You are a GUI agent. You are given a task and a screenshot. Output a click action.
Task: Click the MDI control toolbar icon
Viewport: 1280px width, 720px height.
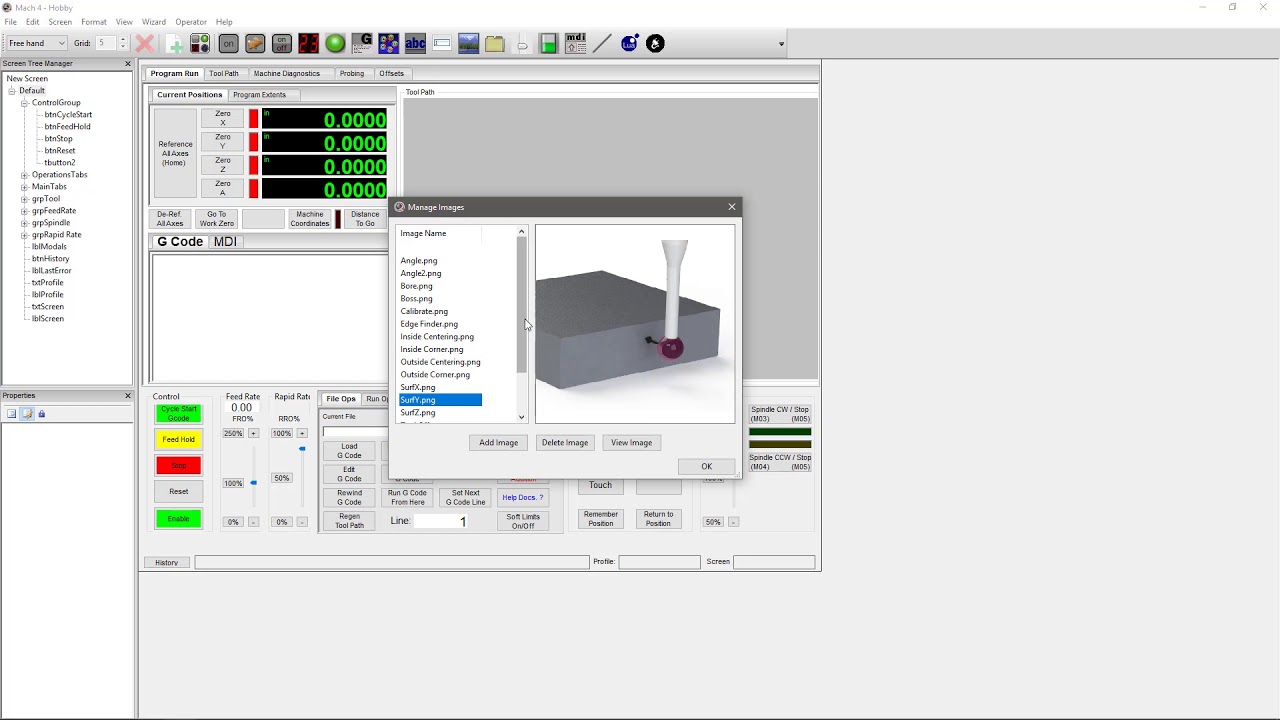coord(575,43)
